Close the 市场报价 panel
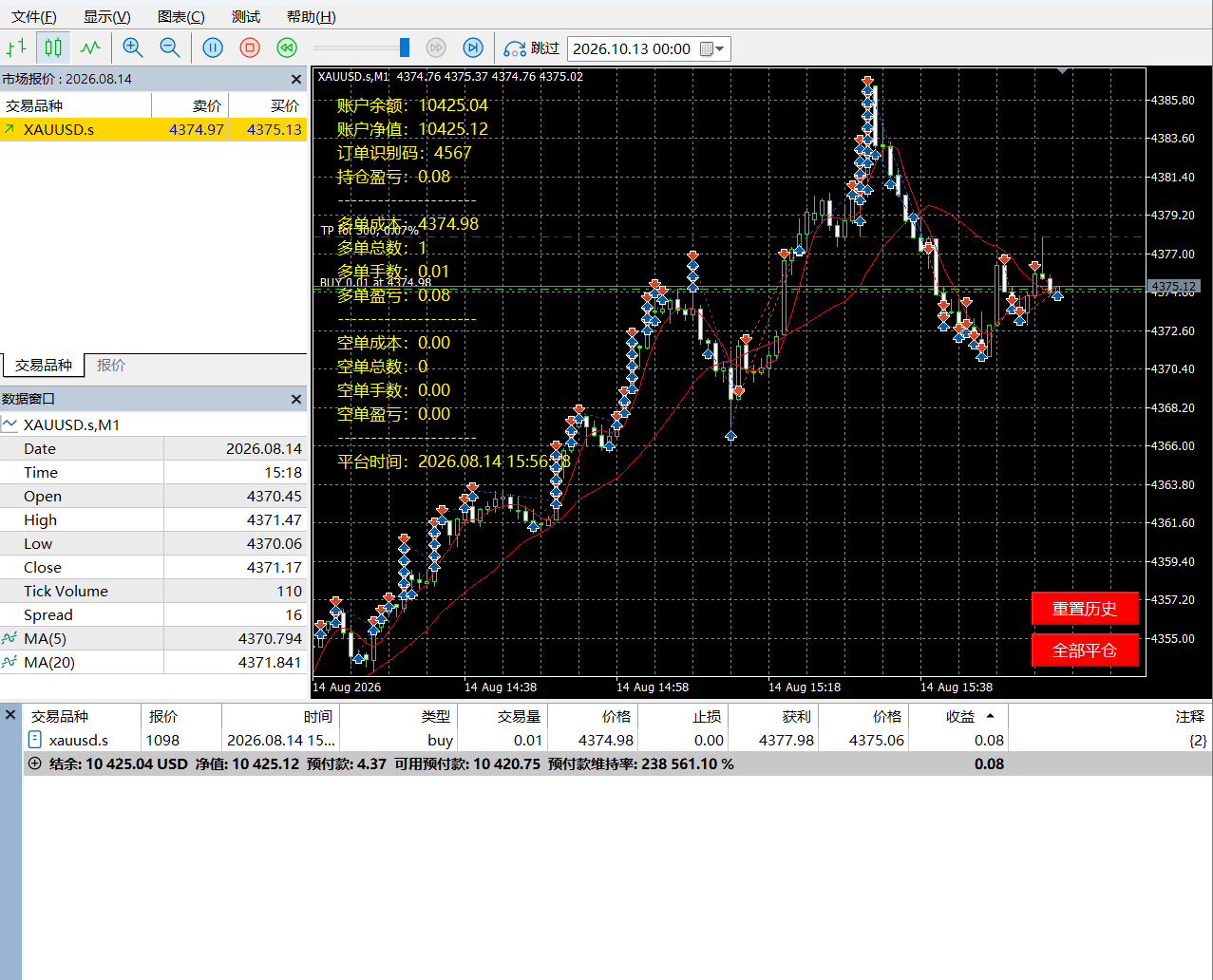 [296, 80]
